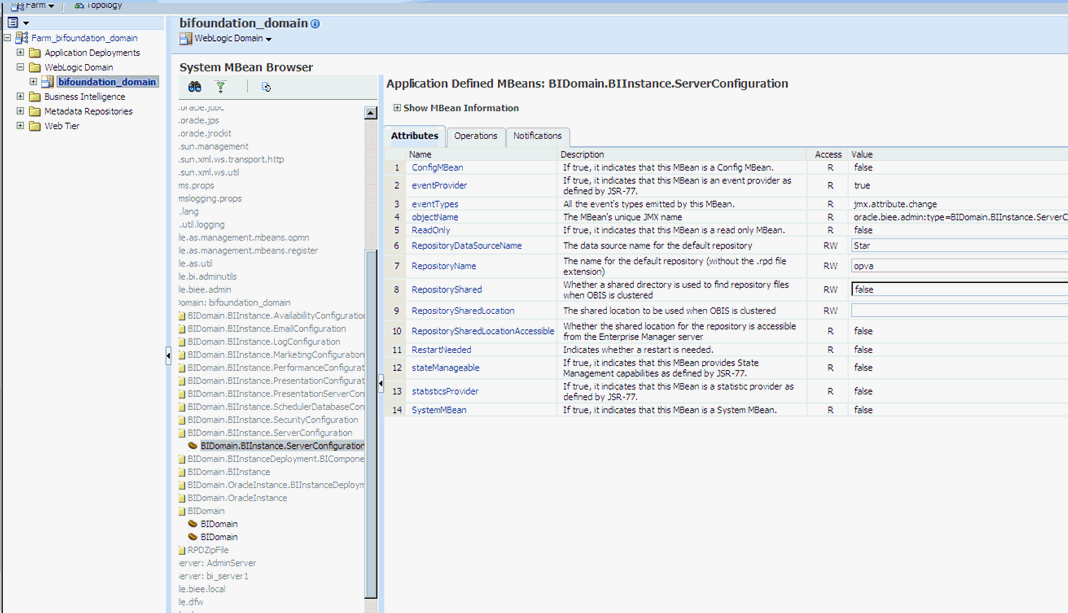This screenshot has width=1068, height=613.
Task: Open the RepositoryShared attribute link
Action: tap(446, 289)
